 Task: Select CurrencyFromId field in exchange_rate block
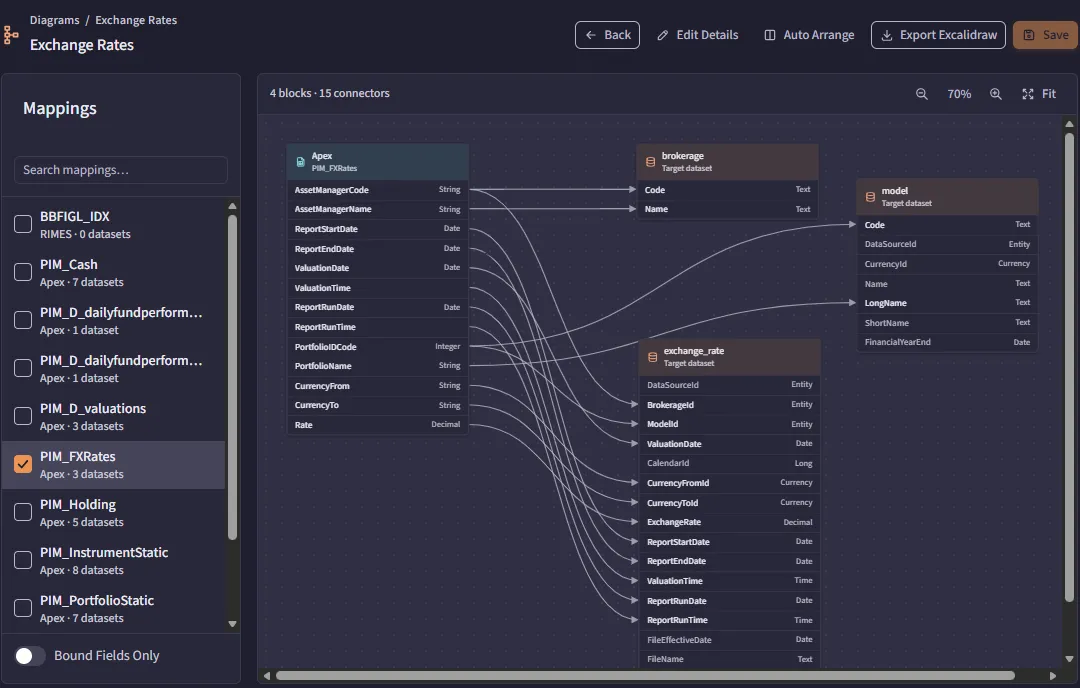[729, 483]
